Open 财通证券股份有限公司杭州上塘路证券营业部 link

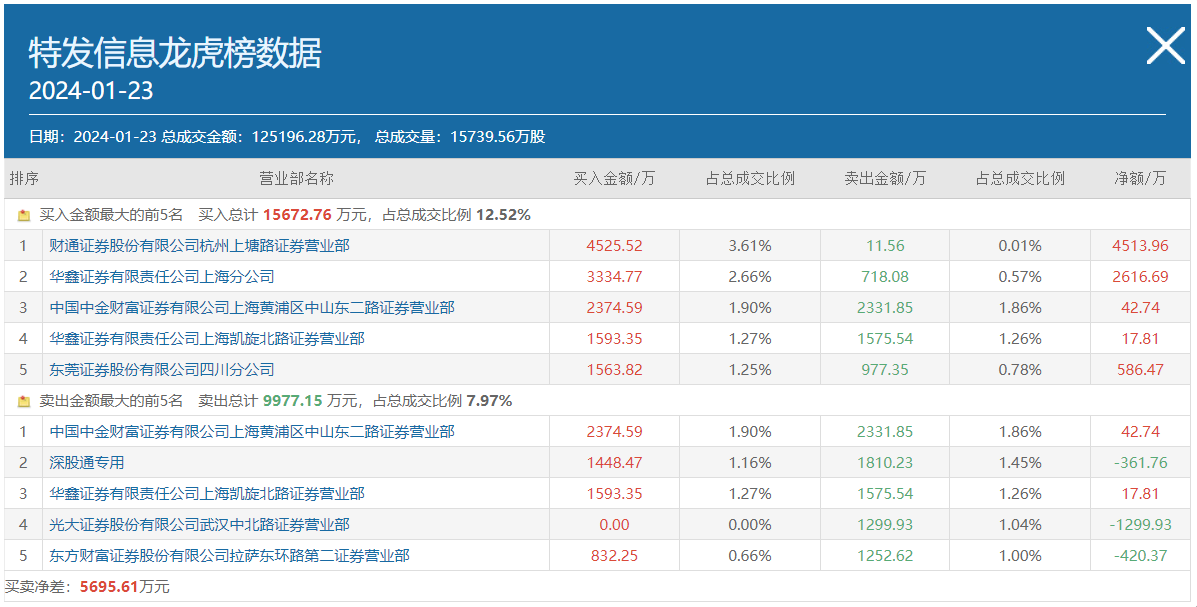click(x=199, y=246)
